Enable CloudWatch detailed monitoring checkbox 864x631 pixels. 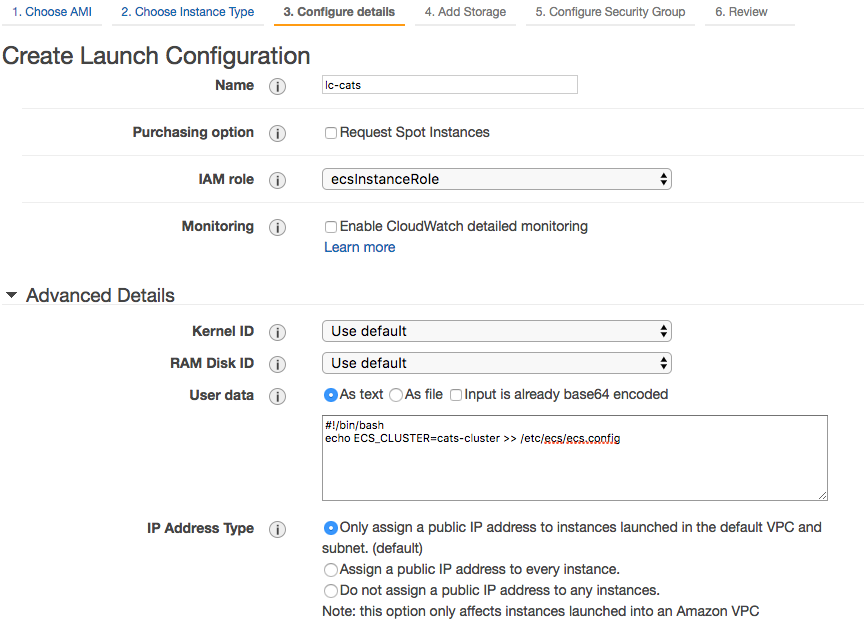coord(331,227)
